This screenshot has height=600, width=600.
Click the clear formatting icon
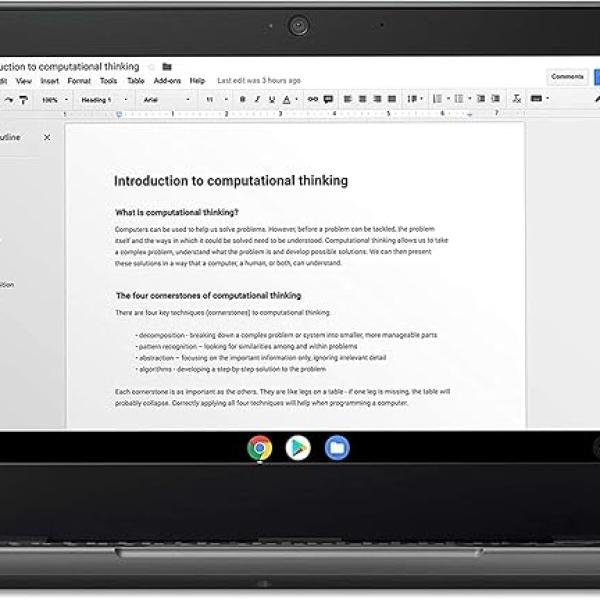[517, 99]
